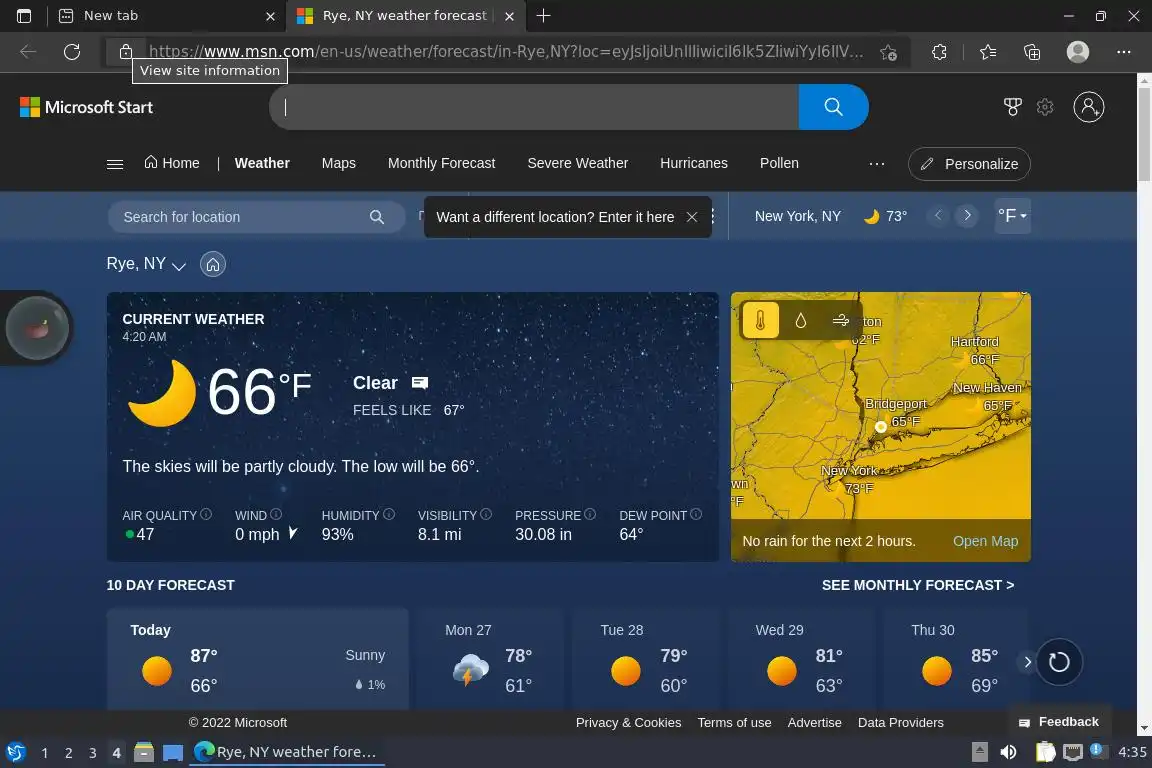Select the Wed 29 forecast card

801,658
